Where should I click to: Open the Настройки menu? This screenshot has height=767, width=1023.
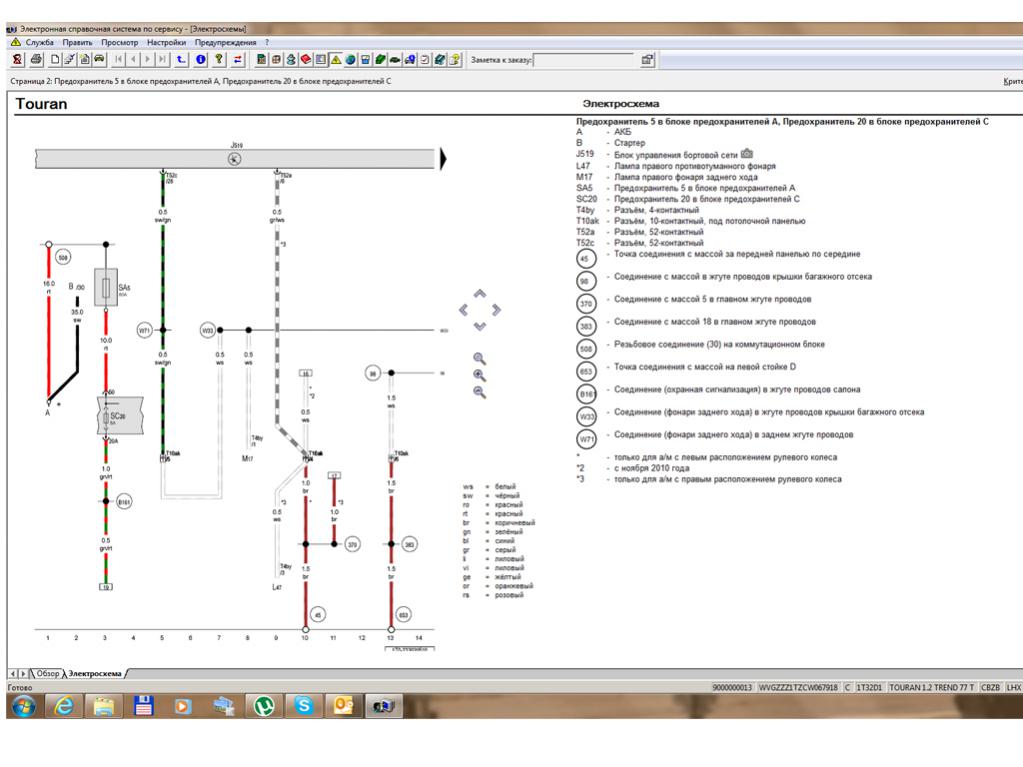pos(166,42)
